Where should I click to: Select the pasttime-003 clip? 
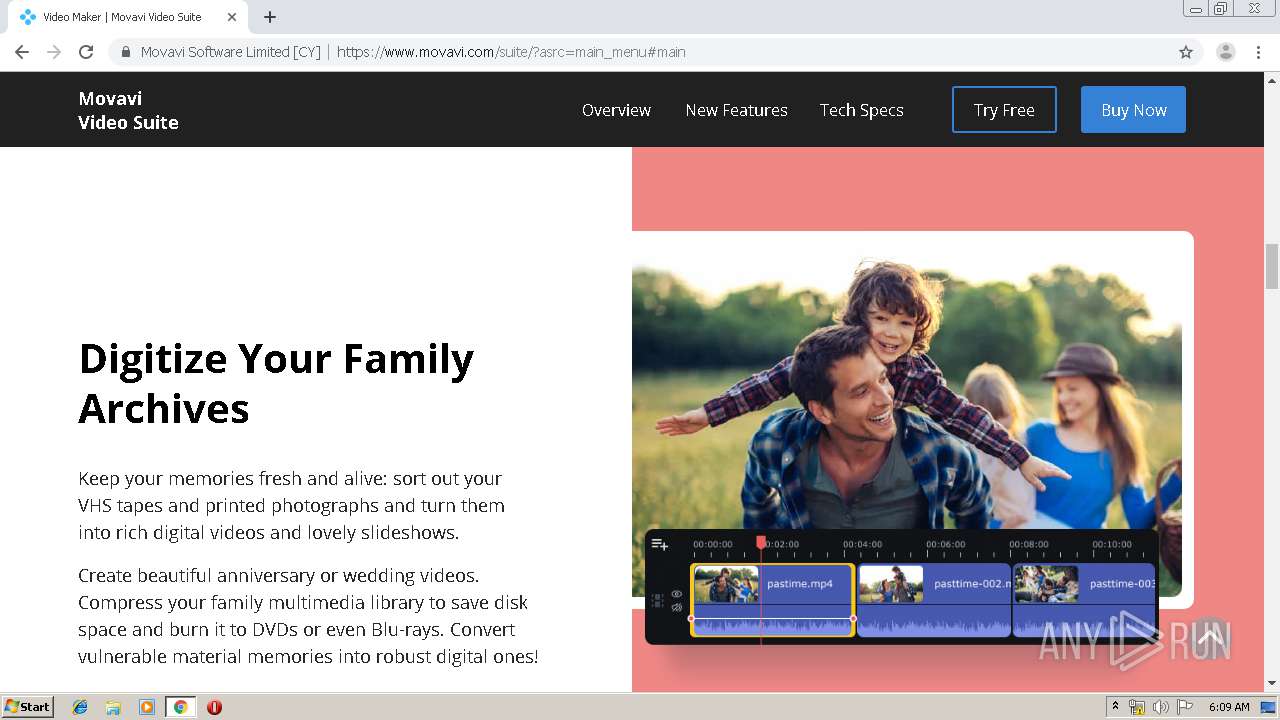[1084, 599]
